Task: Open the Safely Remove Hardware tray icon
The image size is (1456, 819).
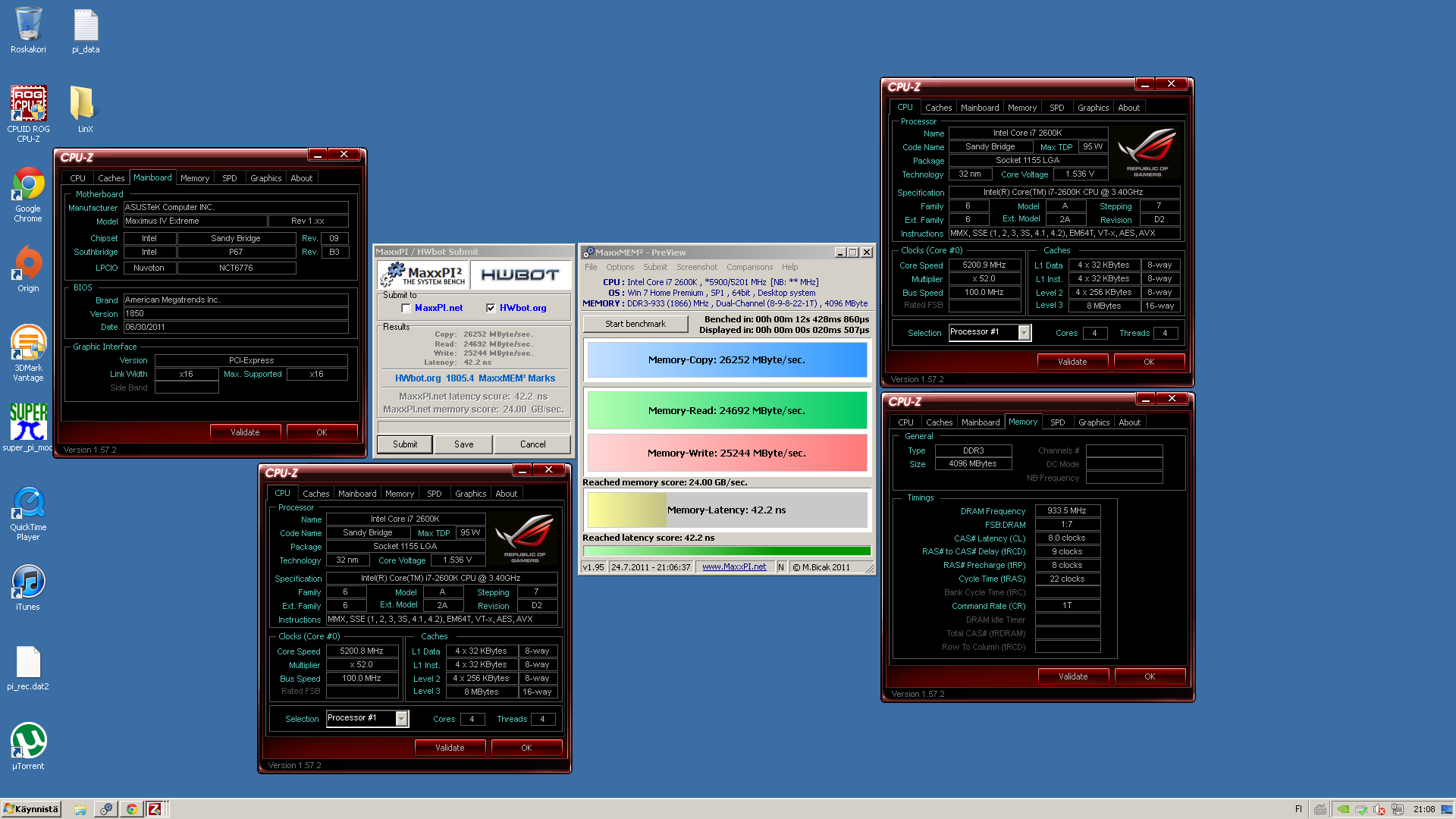Action: (x=1361, y=809)
